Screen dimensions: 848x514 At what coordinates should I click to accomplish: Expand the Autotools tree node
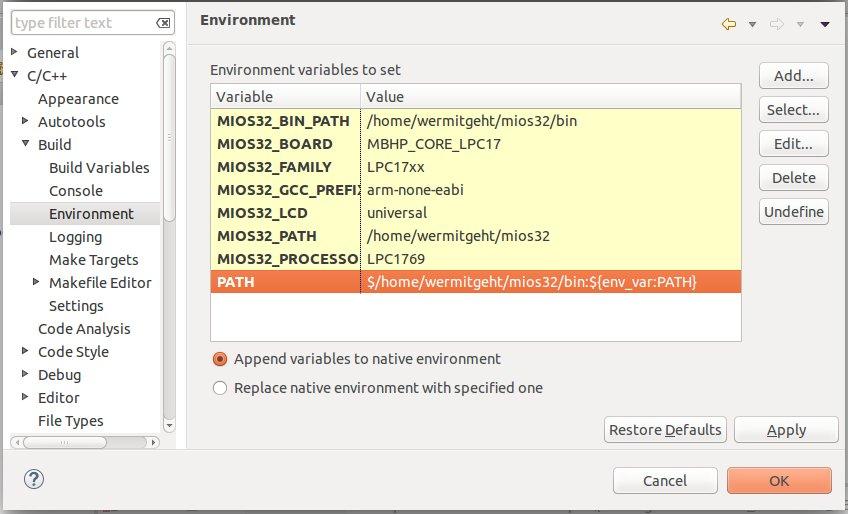(25, 121)
